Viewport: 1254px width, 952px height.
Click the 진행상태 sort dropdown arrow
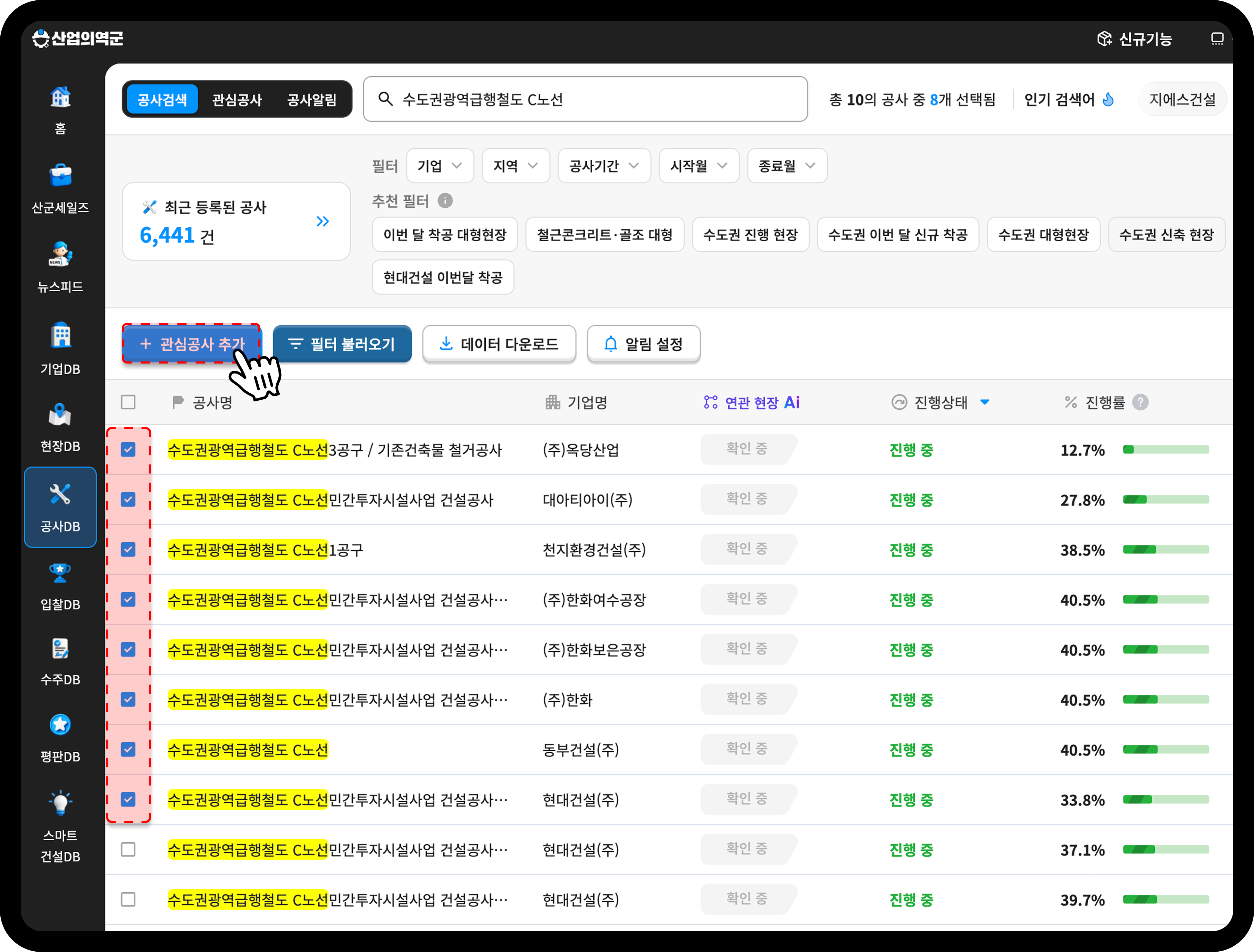pyautogui.click(x=985, y=402)
